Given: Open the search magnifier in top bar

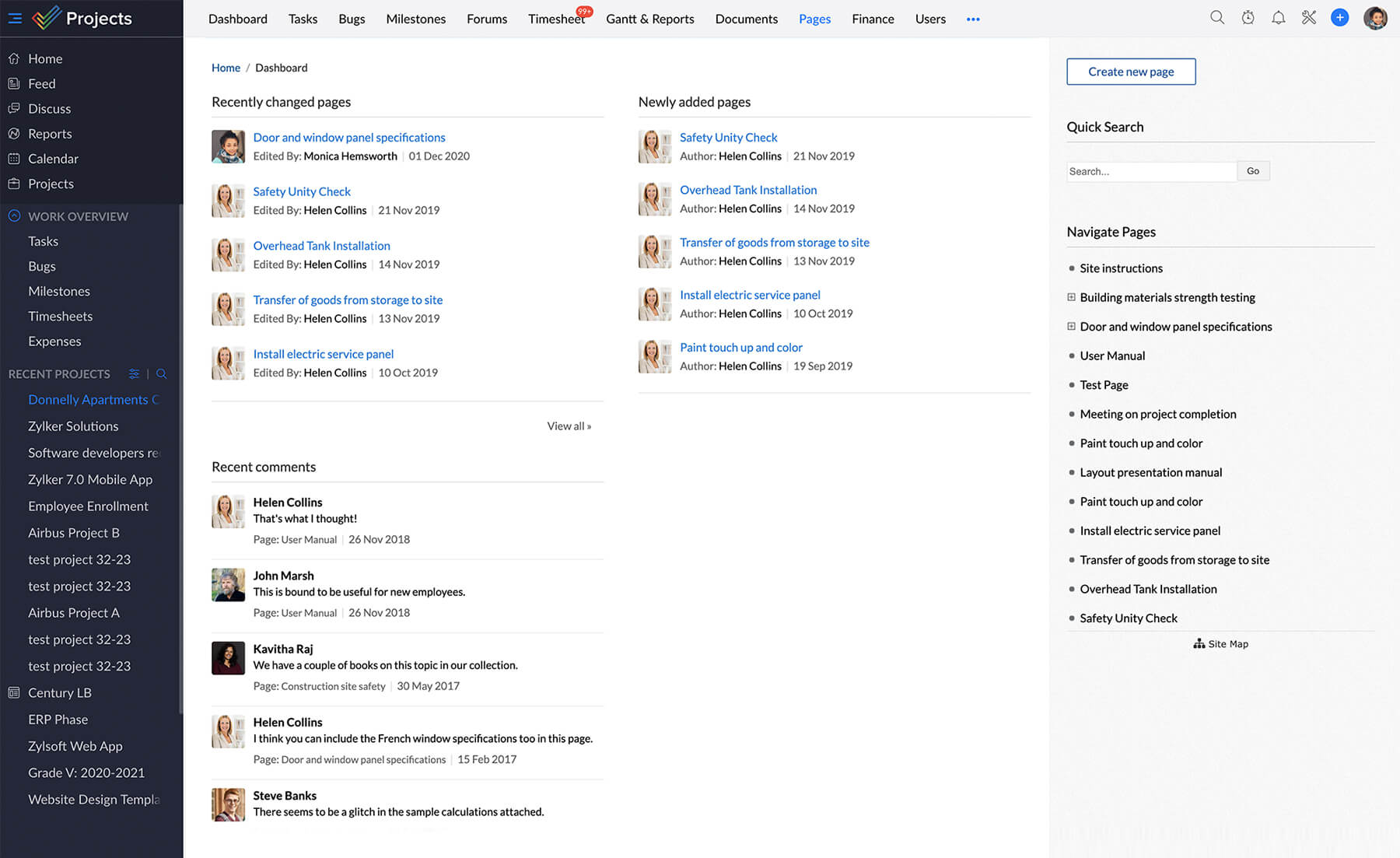Looking at the screenshot, I should (x=1217, y=18).
